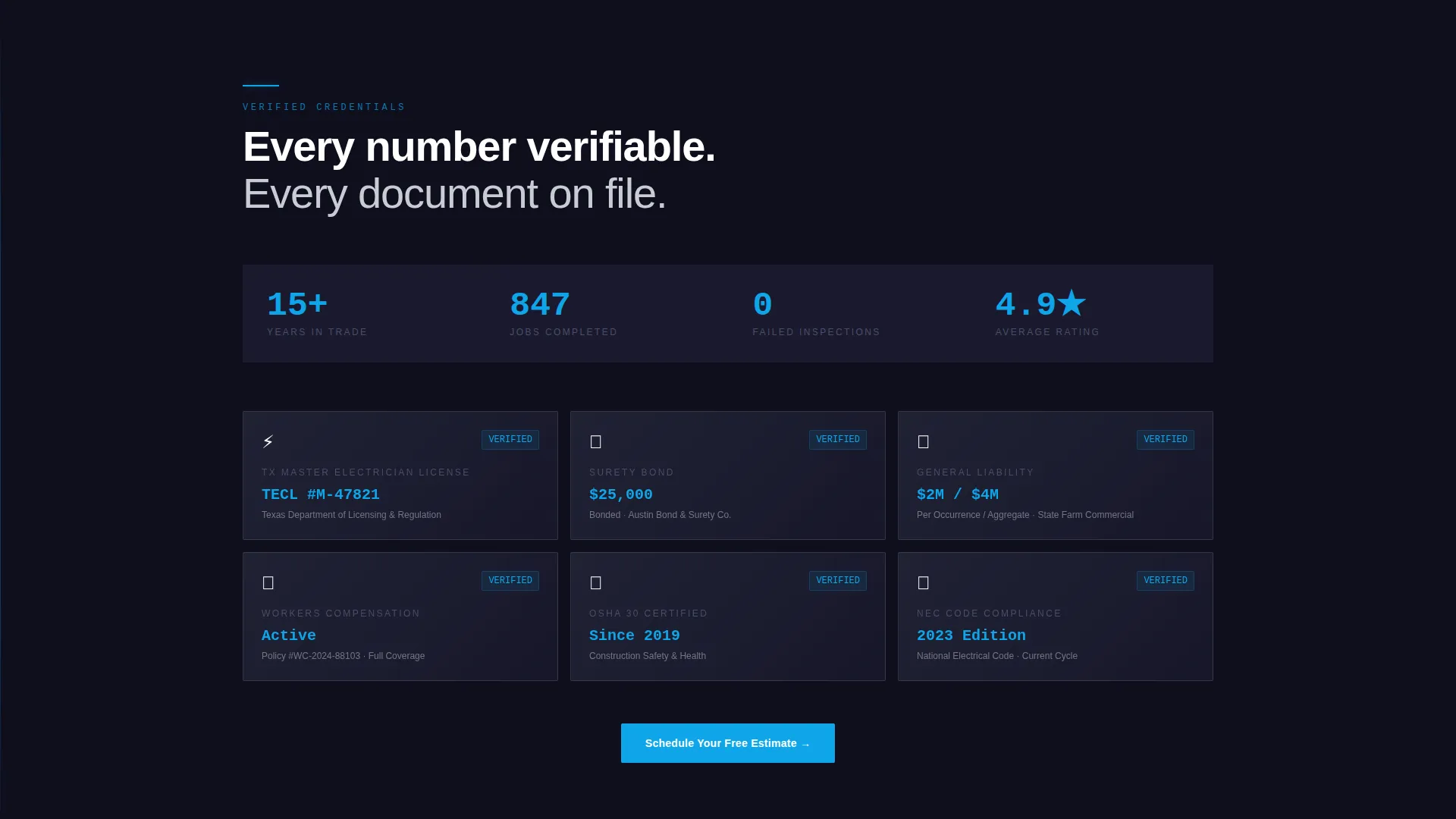Click the icon on the General Liability card

(x=923, y=441)
